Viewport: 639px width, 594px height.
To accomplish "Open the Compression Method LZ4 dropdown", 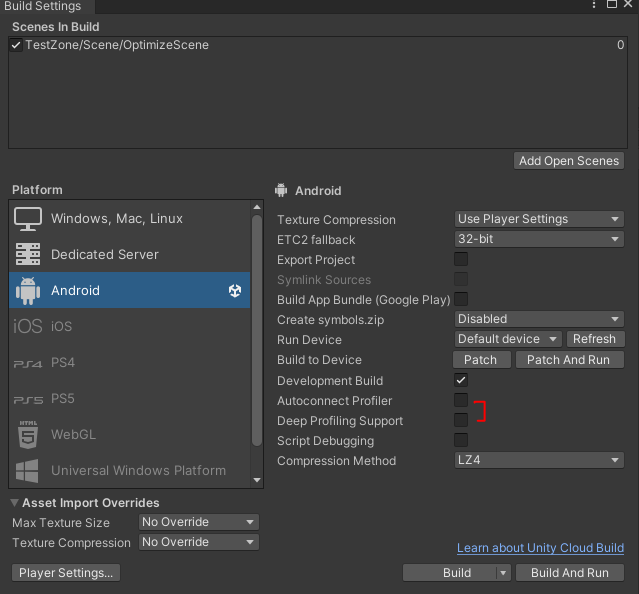I will click(539, 460).
